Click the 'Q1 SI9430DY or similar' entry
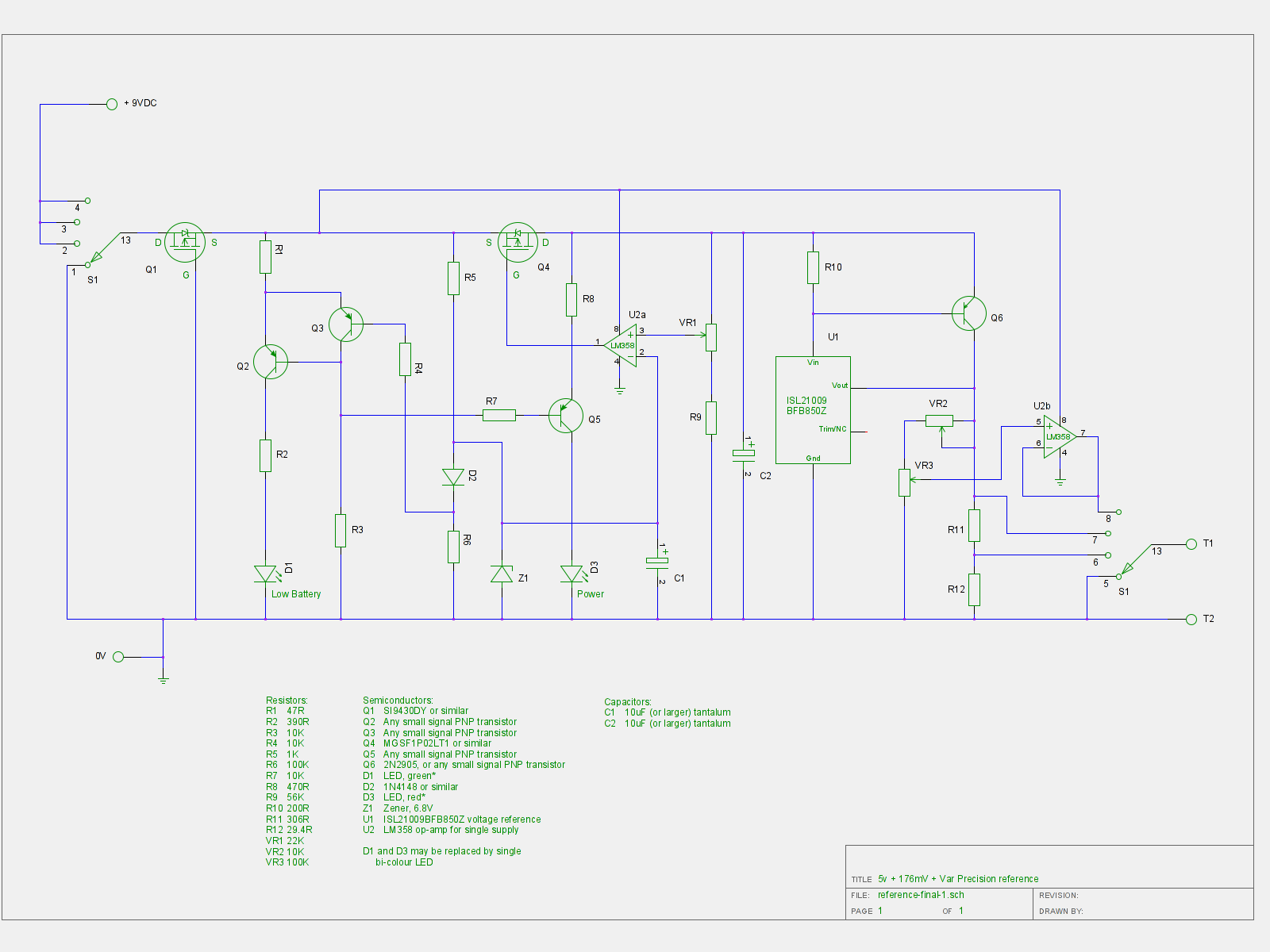 click(416, 711)
